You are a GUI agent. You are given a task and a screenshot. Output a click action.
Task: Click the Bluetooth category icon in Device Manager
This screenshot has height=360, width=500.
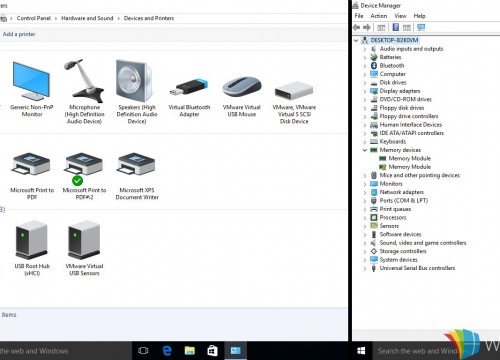click(374, 66)
